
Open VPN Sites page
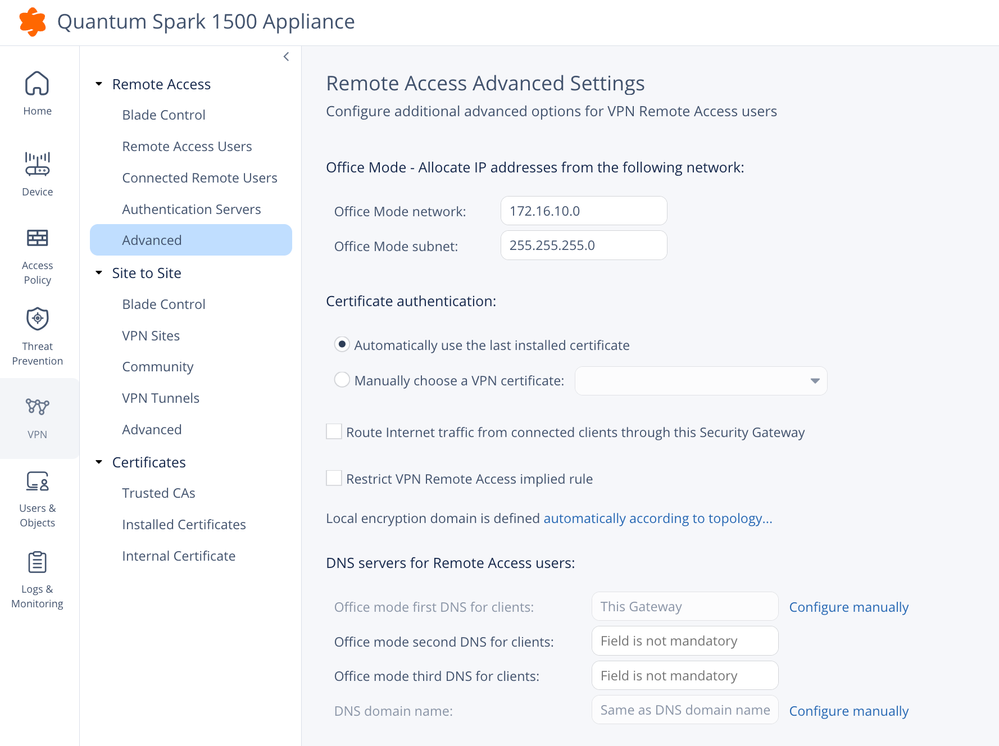click(151, 335)
